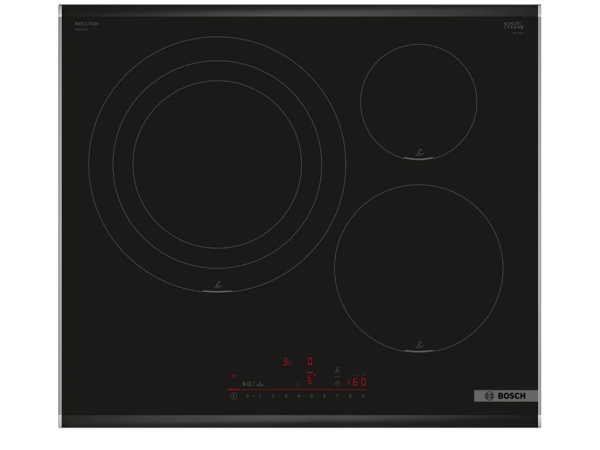Tap the pan symbol above the timer icon
Screen dimensions: 600x450
point(337,370)
